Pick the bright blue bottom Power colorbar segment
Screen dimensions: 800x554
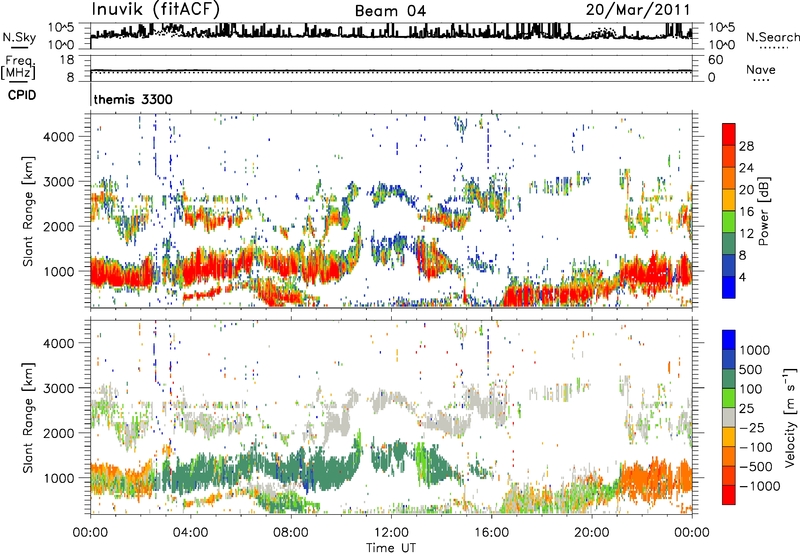click(x=729, y=287)
